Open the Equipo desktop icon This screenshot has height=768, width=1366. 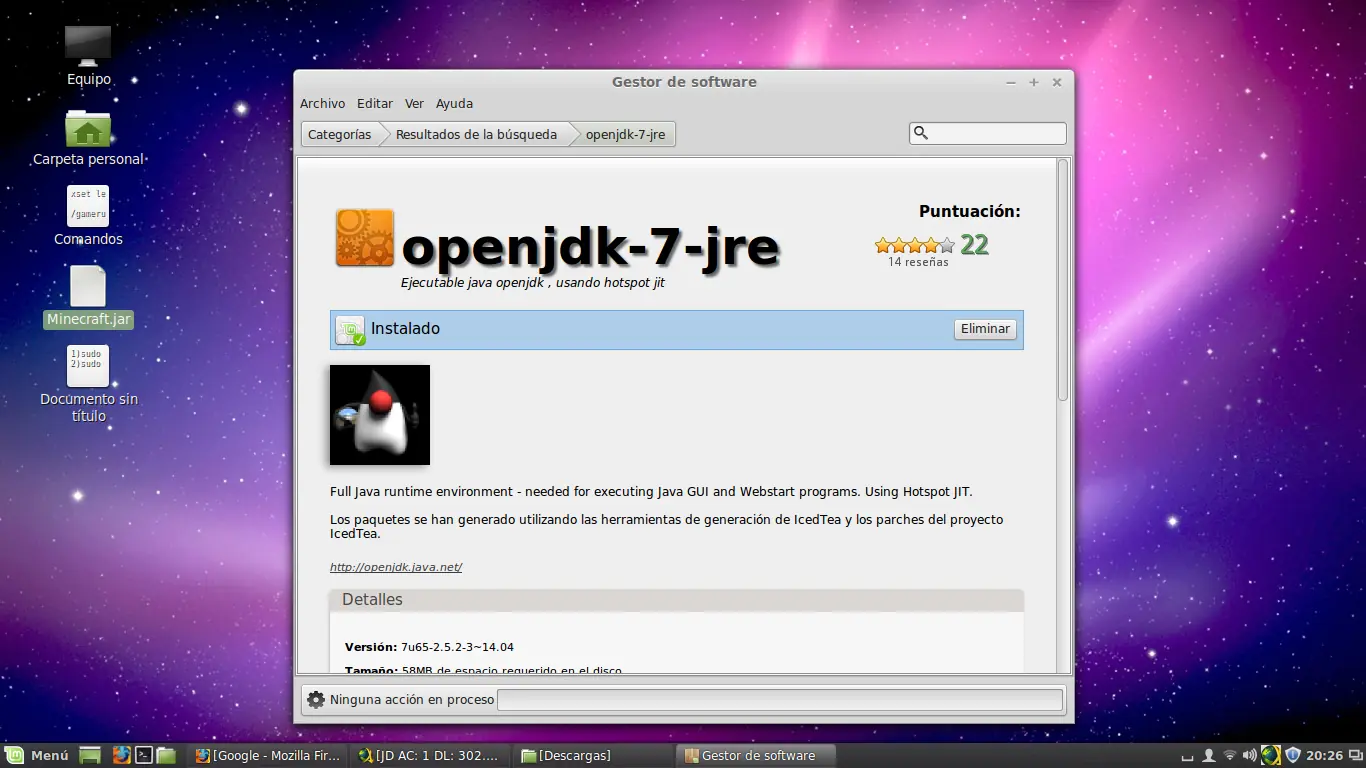pos(88,47)
